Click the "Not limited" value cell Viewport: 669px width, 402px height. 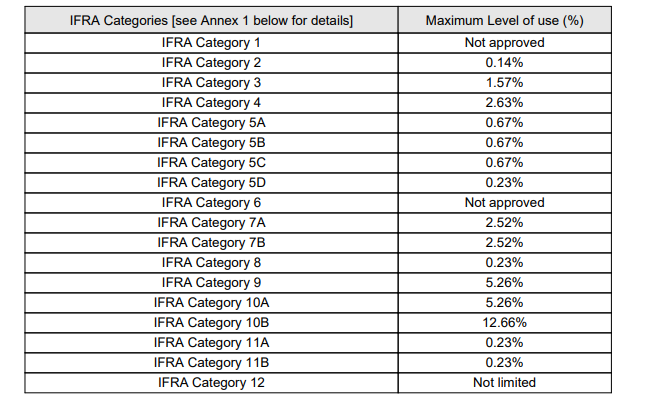pos(504,383)
